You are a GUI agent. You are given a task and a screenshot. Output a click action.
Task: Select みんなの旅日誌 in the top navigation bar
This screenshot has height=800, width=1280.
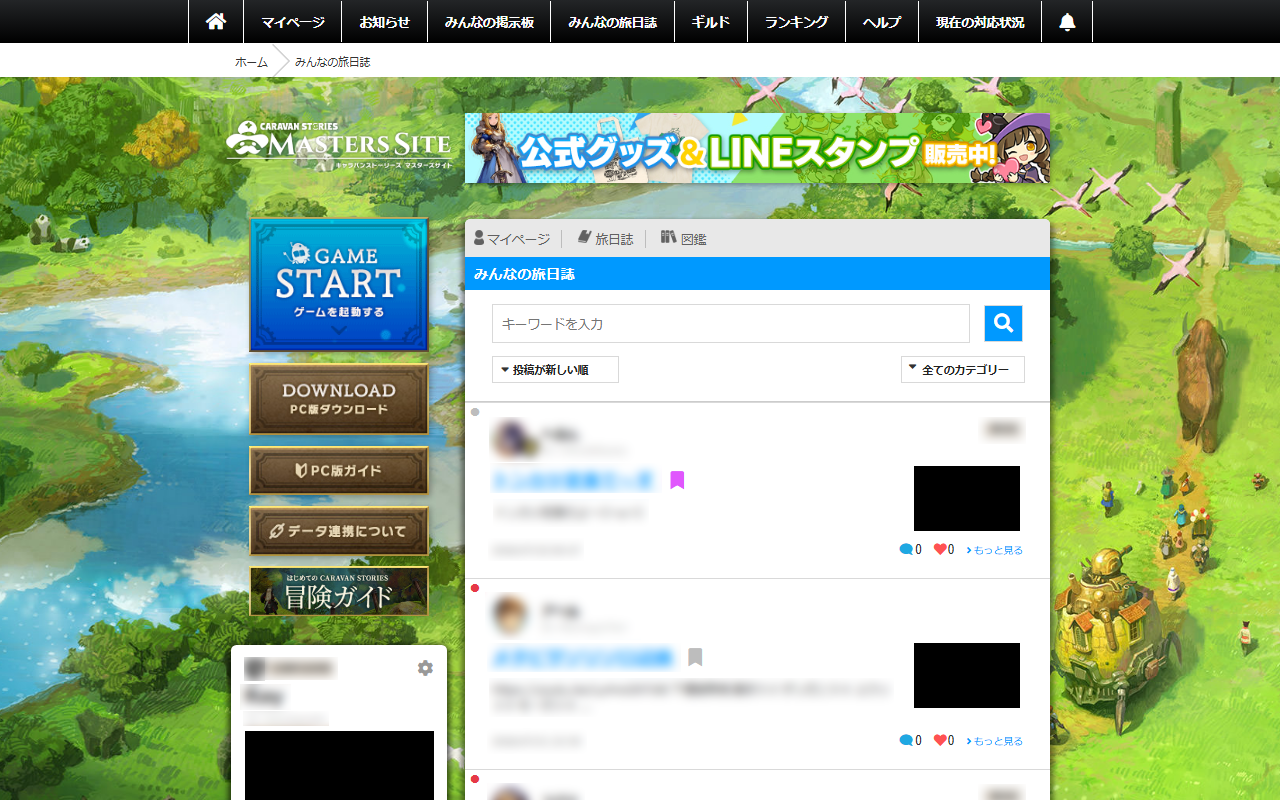612,22
